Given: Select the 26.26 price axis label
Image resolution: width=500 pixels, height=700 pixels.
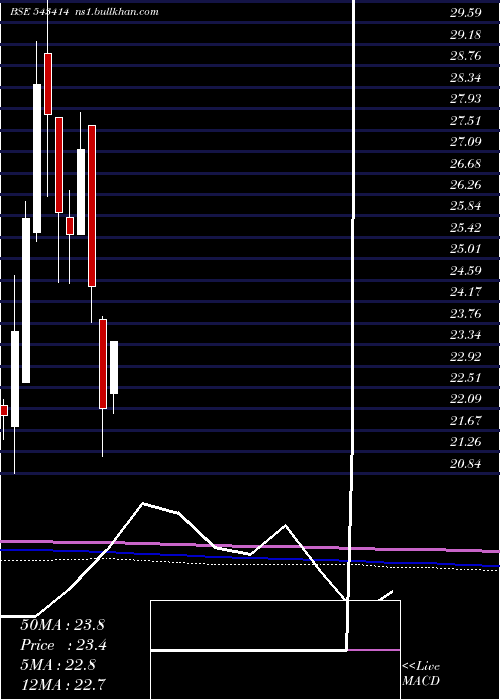Looking at the screenshot, I should click(466, 185).
